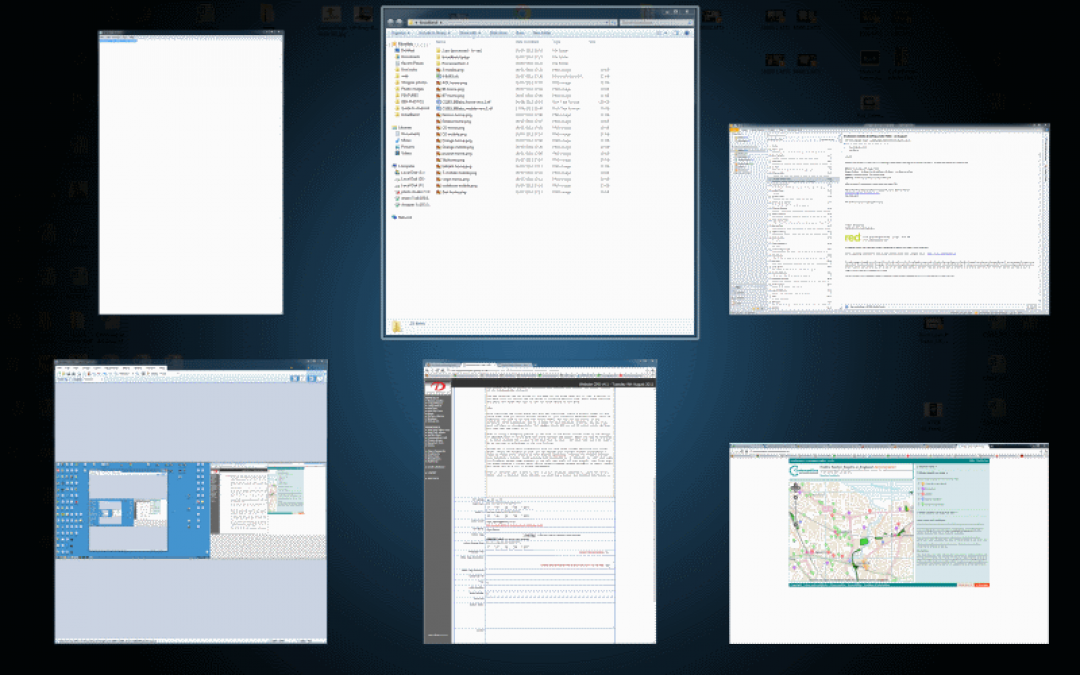Click the map pan arrows control
This screenshot has height=675, width=1080.
796,488
